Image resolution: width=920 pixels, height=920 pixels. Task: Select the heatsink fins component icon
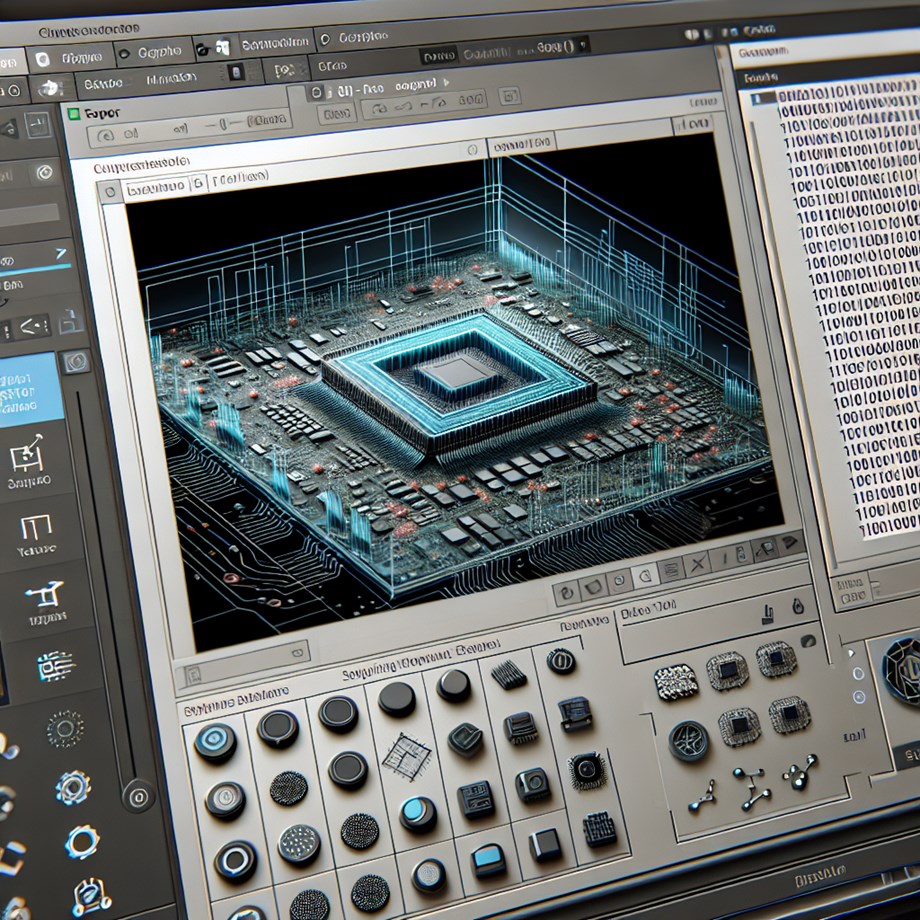click(x=508, y=676)
